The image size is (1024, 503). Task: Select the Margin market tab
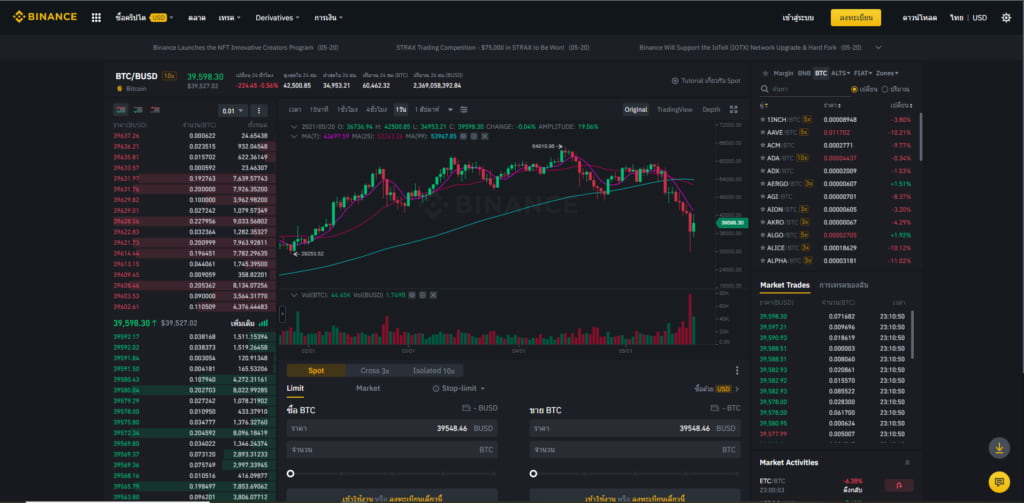783,73
